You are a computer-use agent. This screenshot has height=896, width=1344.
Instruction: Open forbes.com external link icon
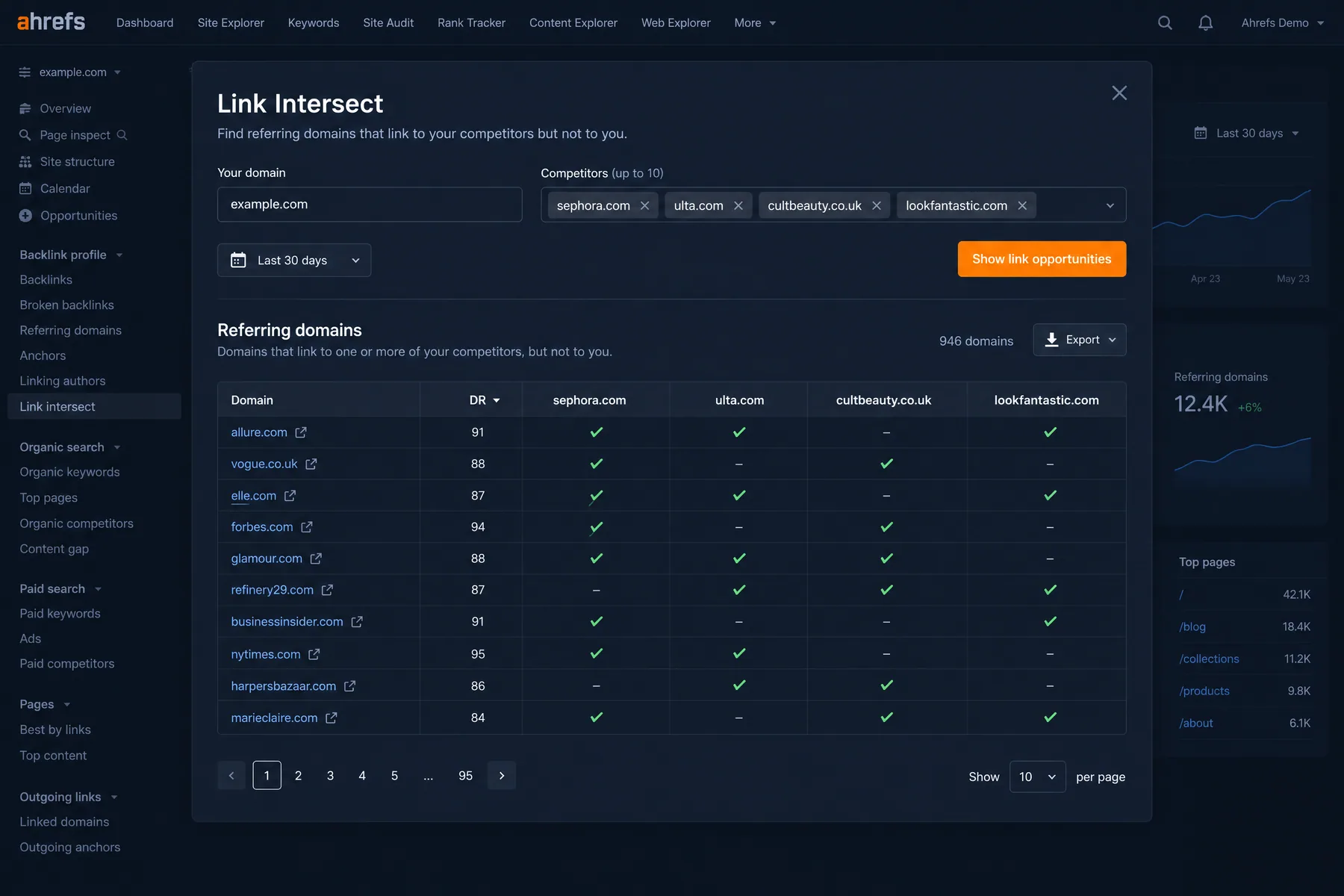[307, 527]
